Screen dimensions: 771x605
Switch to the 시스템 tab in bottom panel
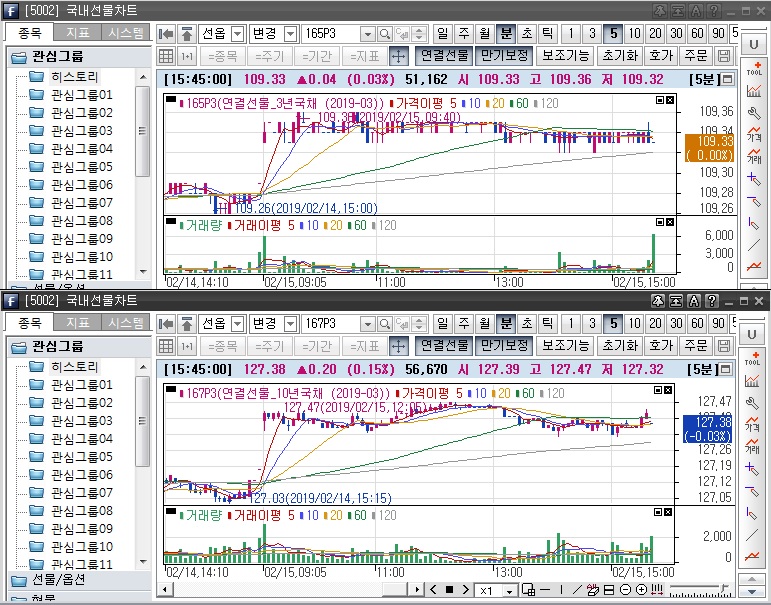[x=126, y=323]
